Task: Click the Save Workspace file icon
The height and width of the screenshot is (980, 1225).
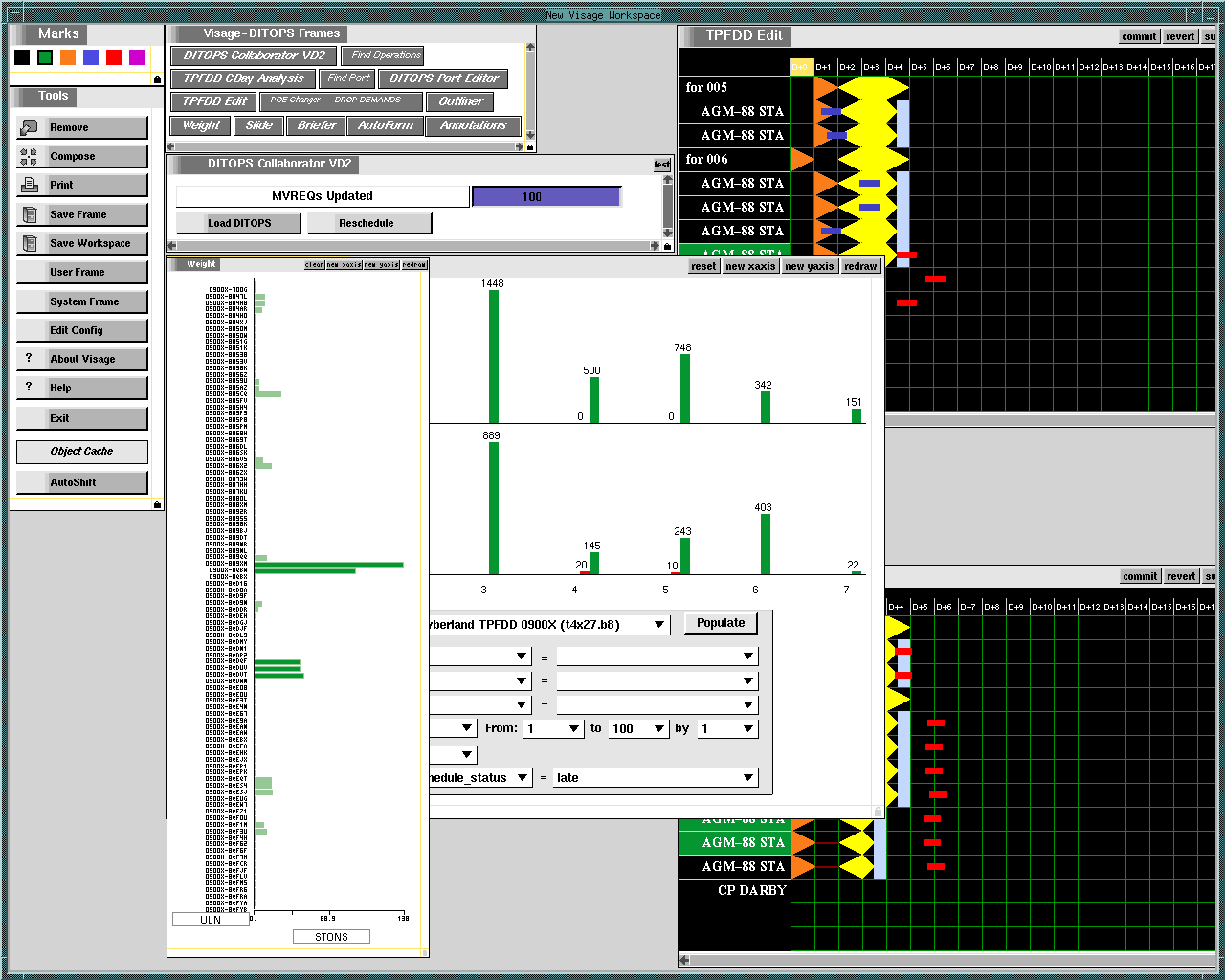Action: coord(29,243)
